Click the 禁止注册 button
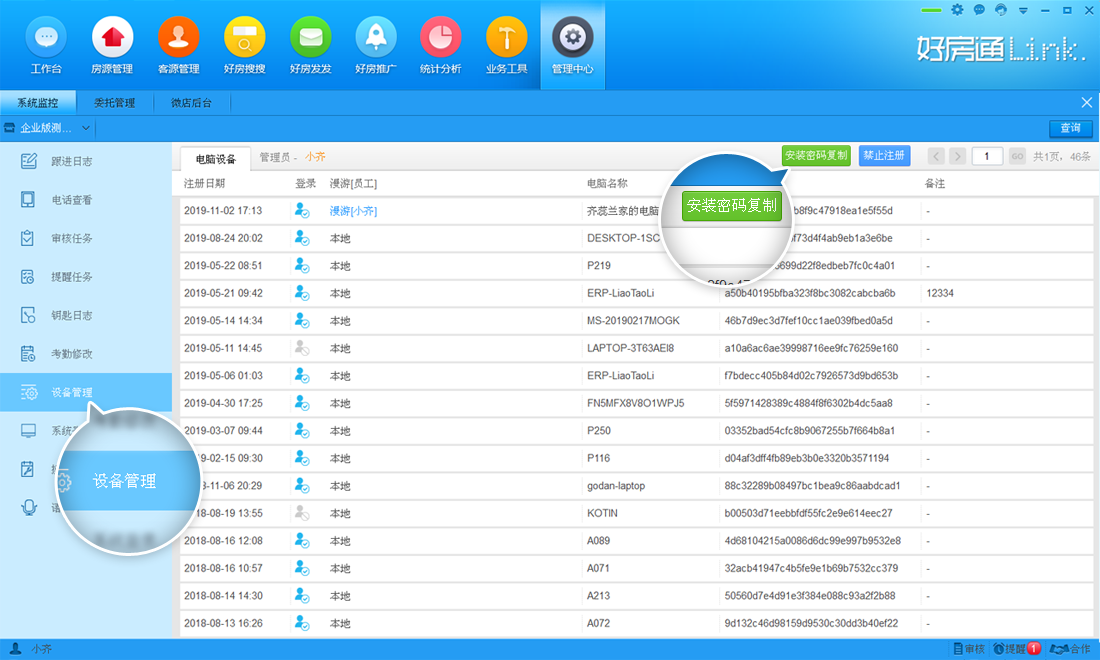Viewport: 1100px width, 660px height. (x=884, y=156)
